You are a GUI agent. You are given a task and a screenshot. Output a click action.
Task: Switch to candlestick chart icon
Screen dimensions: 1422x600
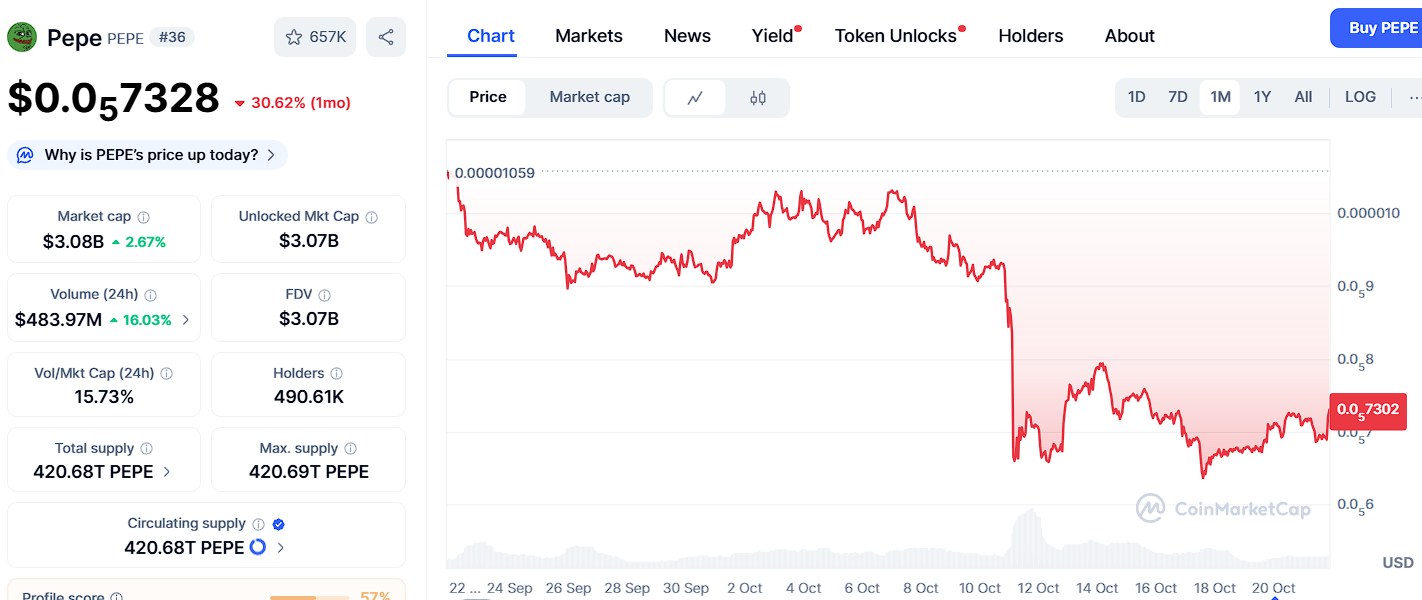tap(758, 98)
